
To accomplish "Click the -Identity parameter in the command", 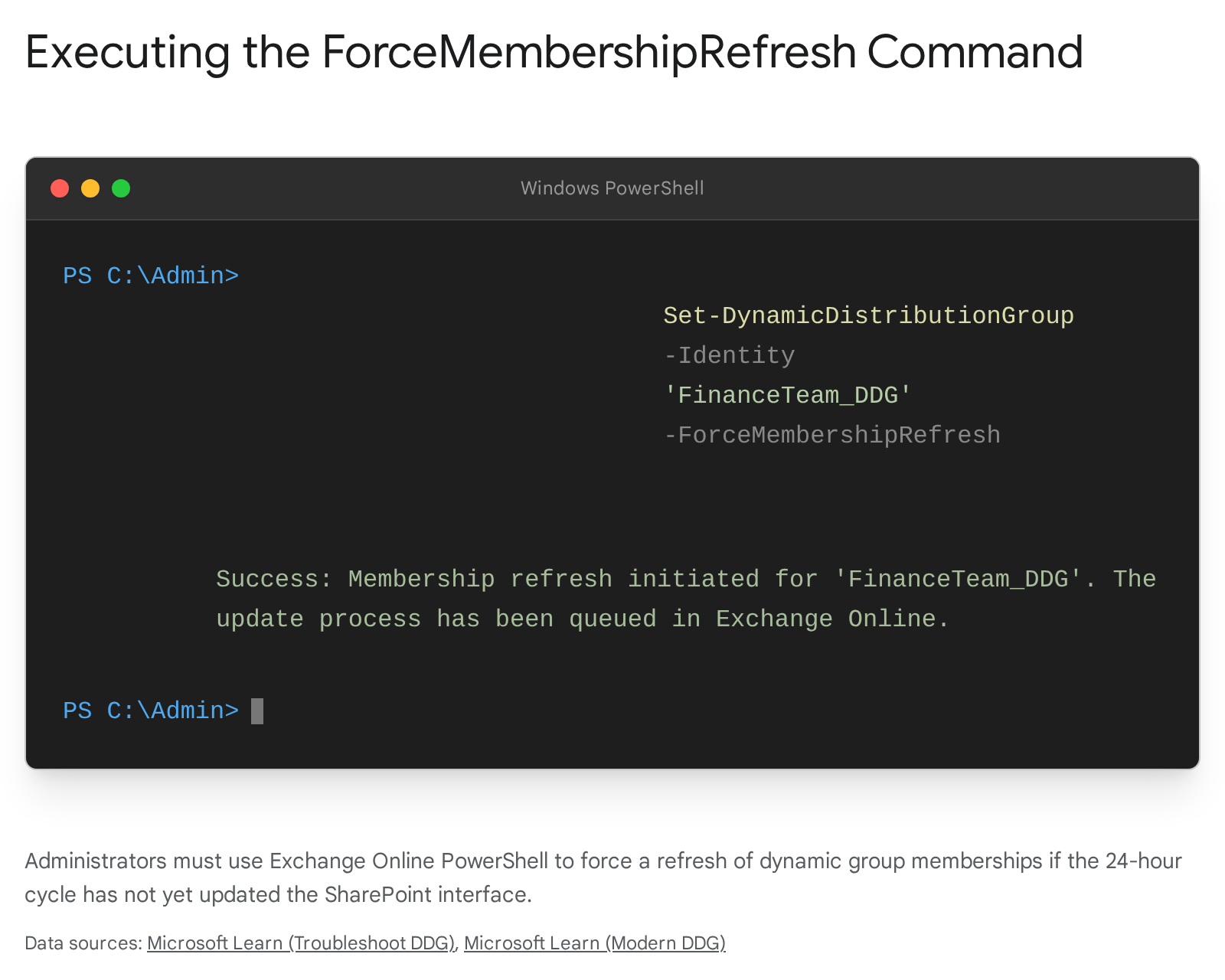I will [x=729, y=355].
